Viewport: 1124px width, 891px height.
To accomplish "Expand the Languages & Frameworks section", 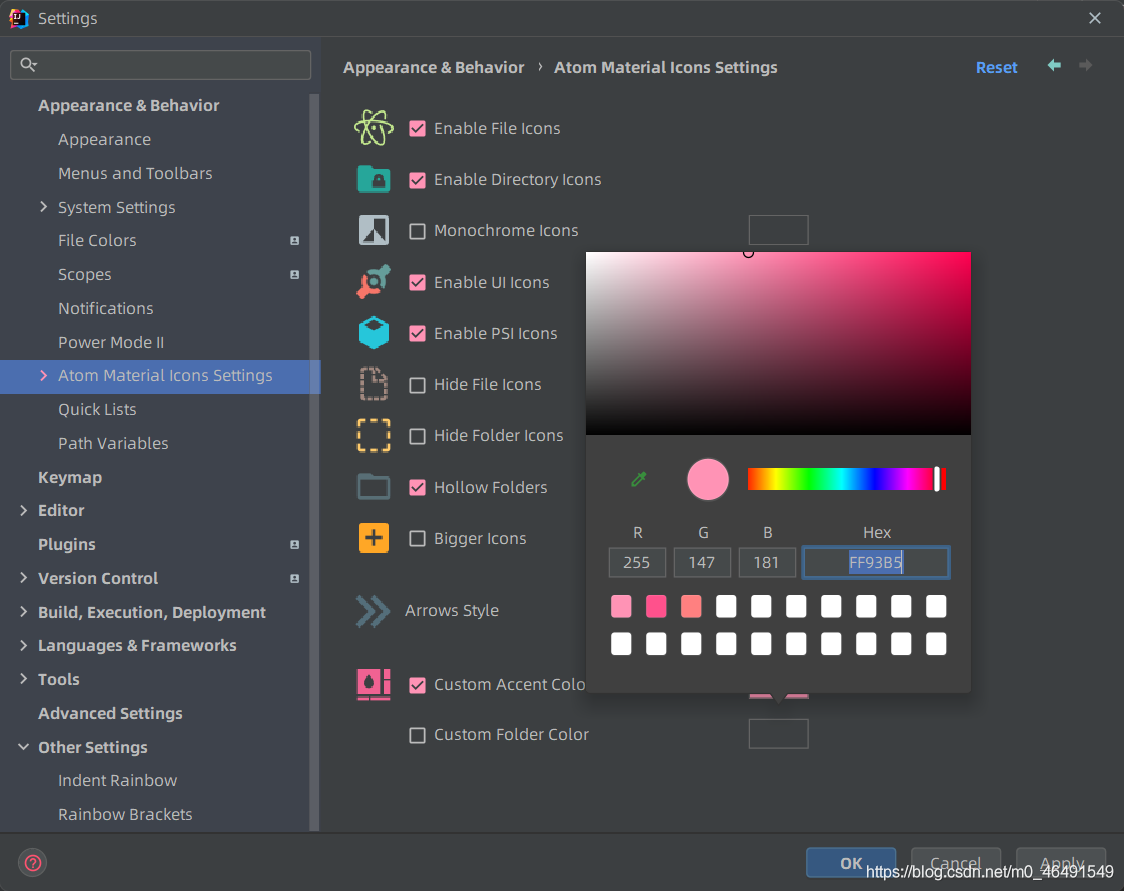I will click(24, 645).
